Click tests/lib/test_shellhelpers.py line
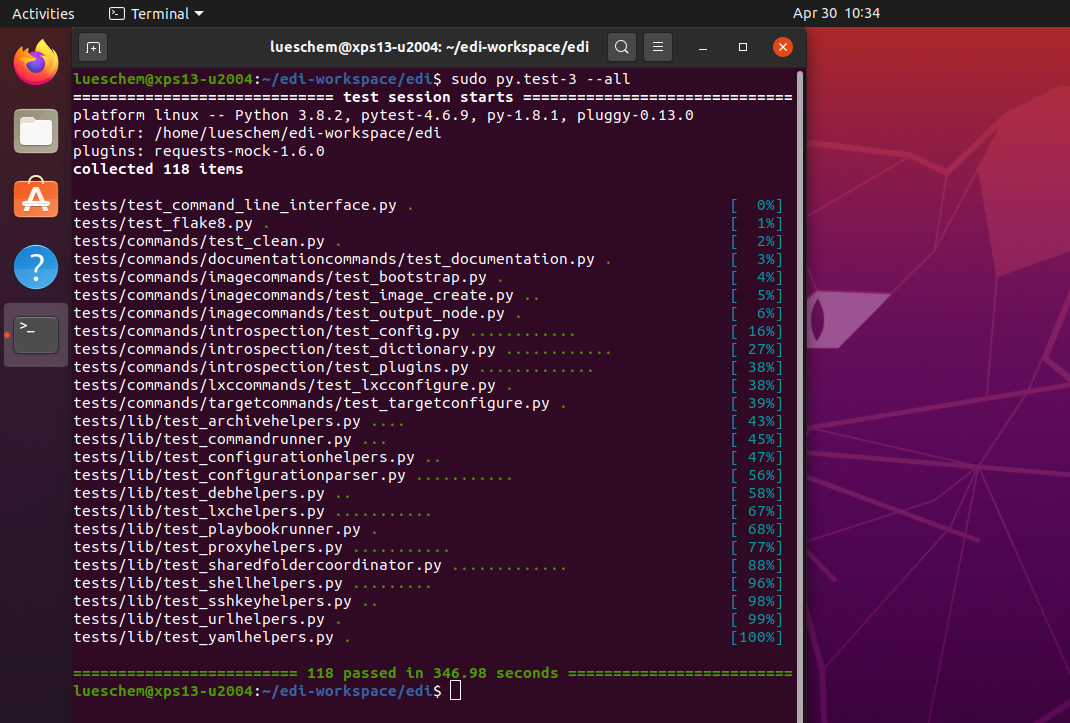Image resolution: width=1070 pixels, height=723 pixels. [427, 583]
